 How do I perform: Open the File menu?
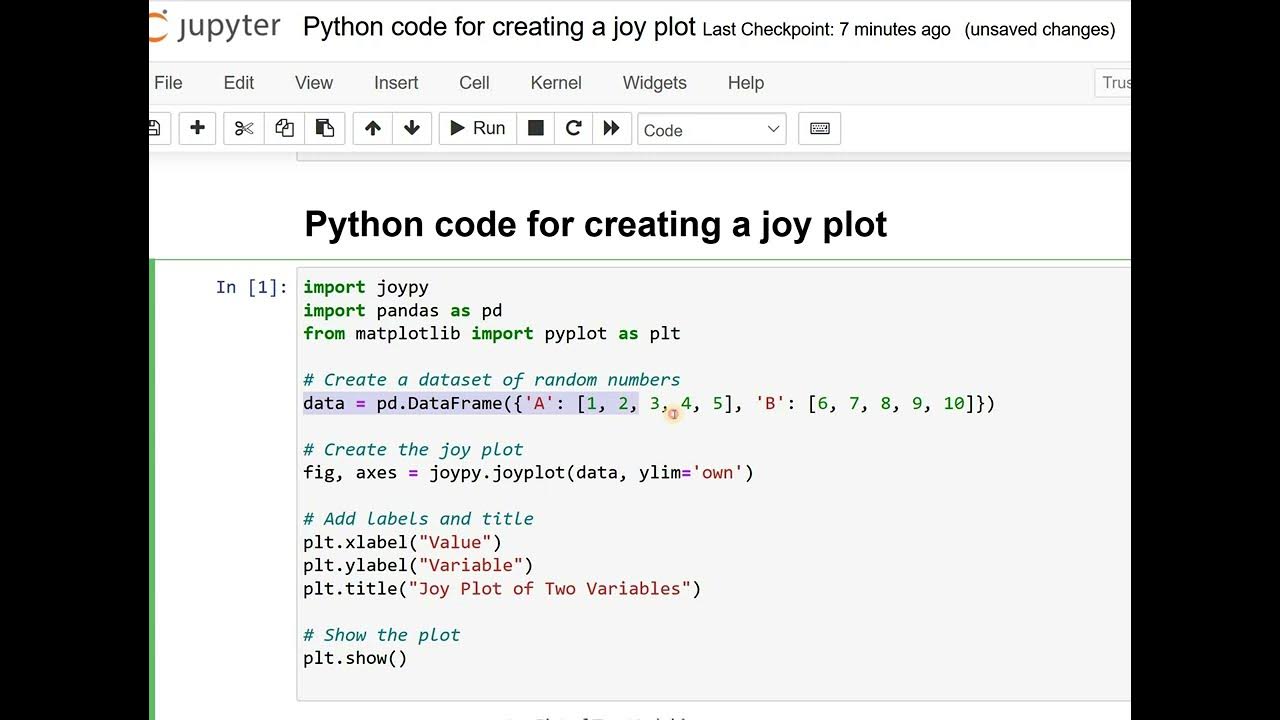168,83
